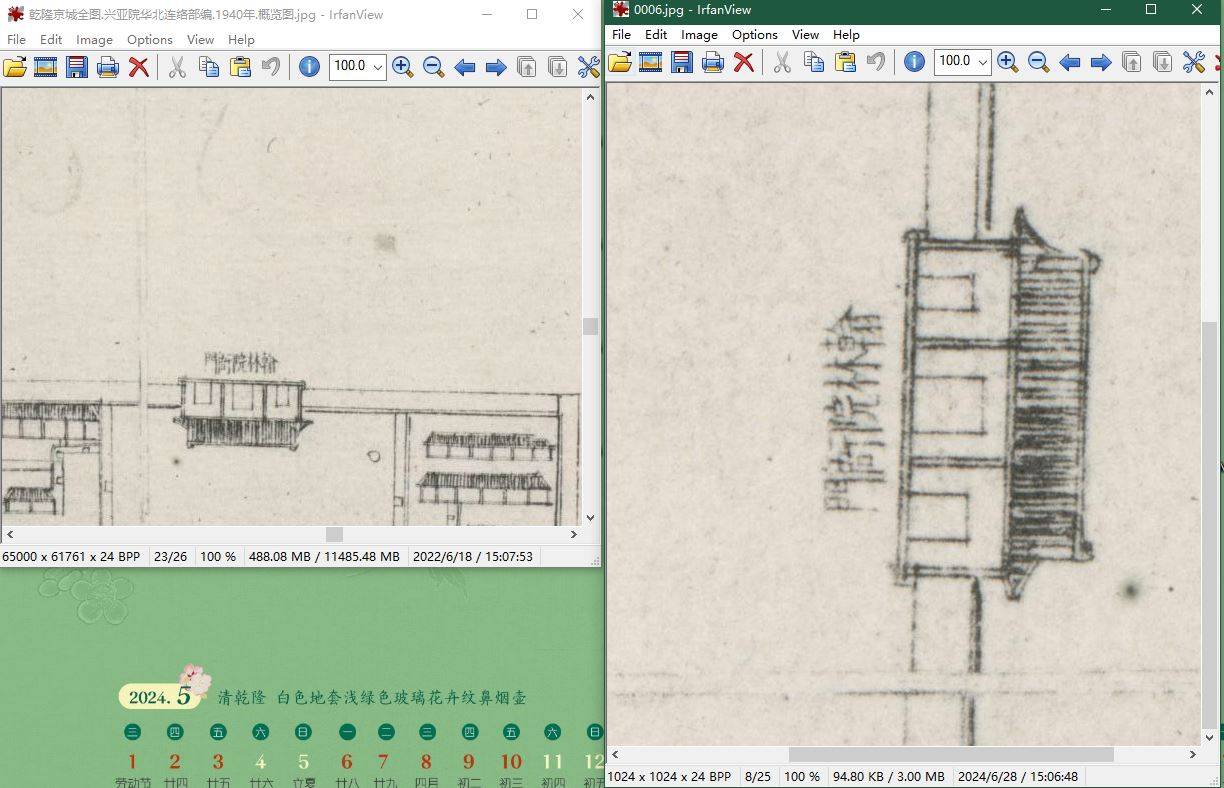Open image Information icon in right window
This screenshot has width=1224, height=788.
tap(914, 62)
